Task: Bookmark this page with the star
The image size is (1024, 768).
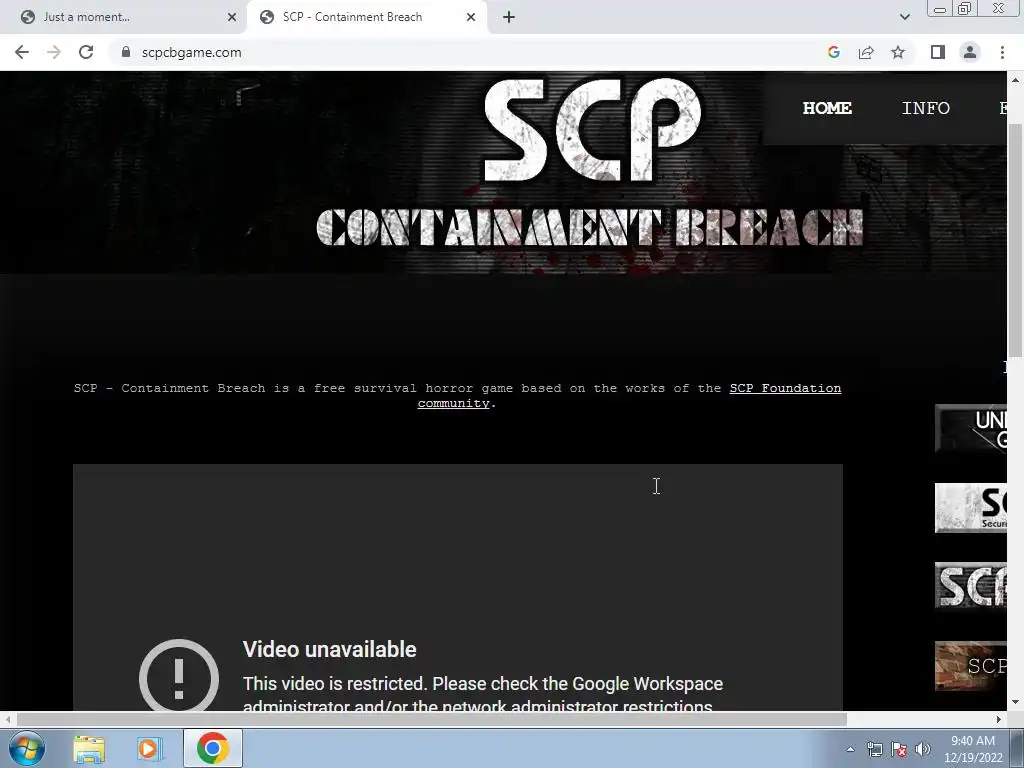Action: click(x=898, y=52)
